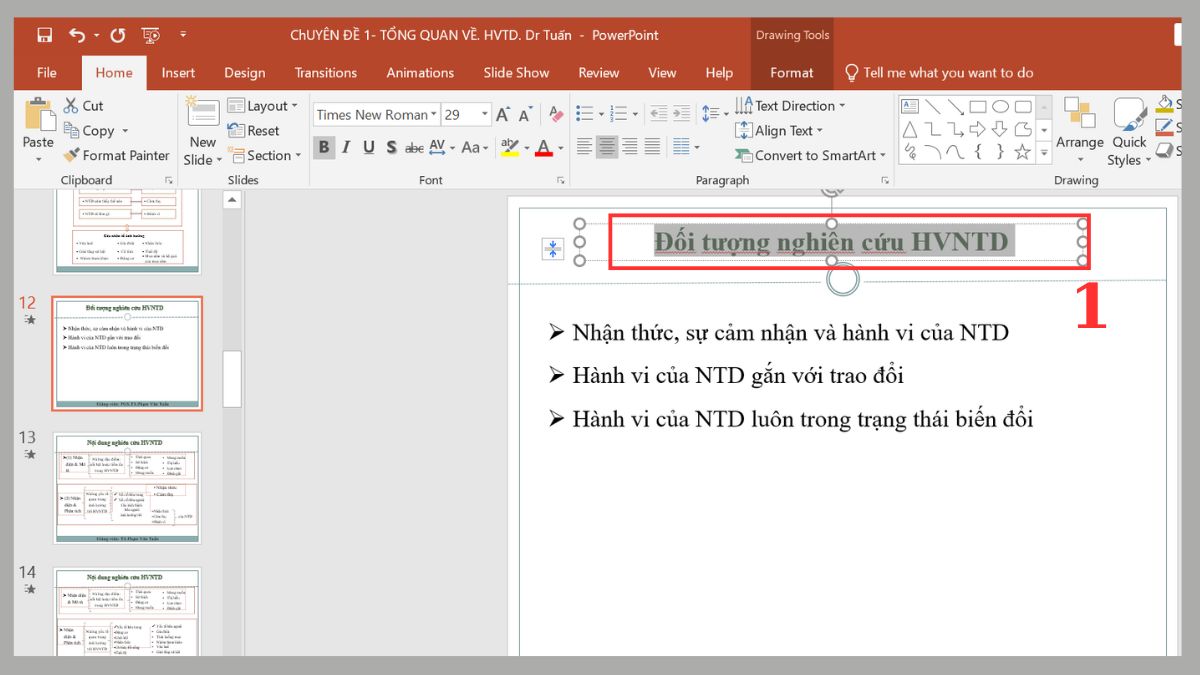This screenshot has width=1200, height=675.
Task: Toggle italic formatting
Action: pyautogui.click(x=345, y=147)
